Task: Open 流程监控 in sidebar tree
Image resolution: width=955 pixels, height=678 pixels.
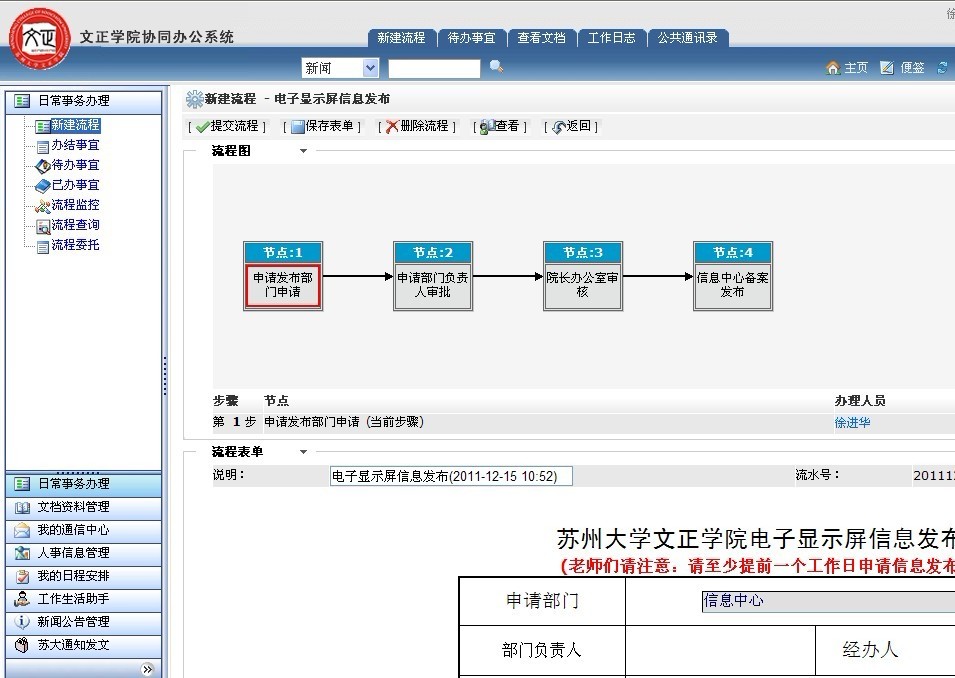Action: click(x=75, y=205)
